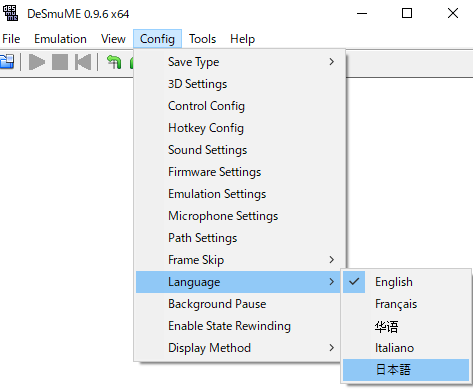Image resolution: width=473 pixels, height=392 pixels.
Task: Open the Tools menu
Action: 202,39
